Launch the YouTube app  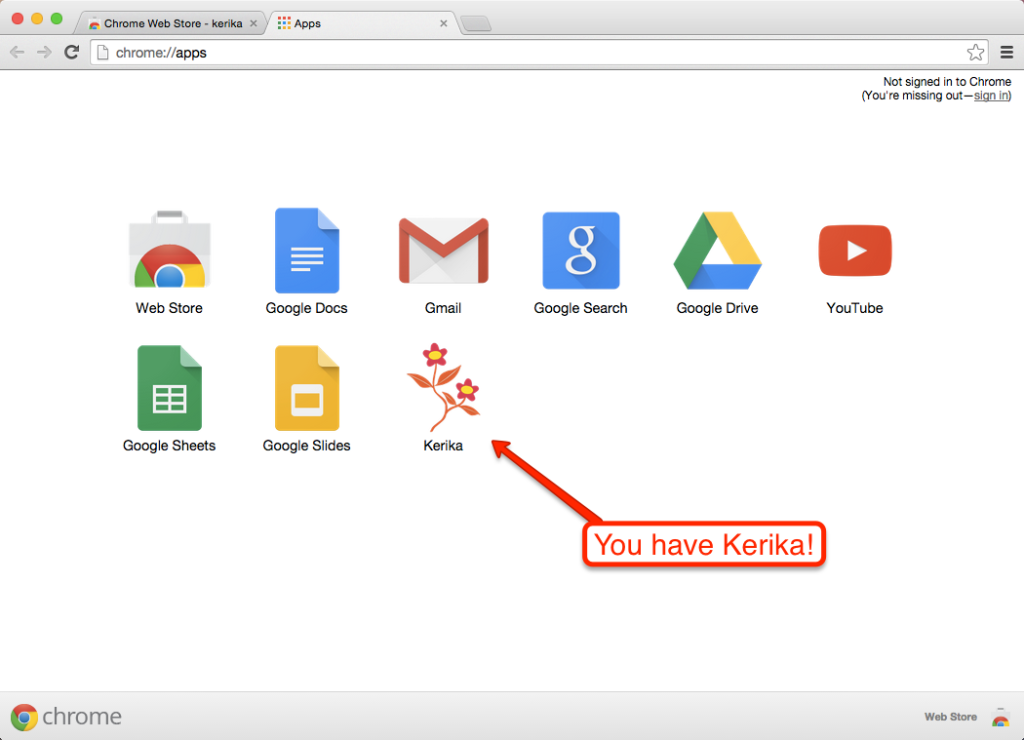[x=855, y=250]
